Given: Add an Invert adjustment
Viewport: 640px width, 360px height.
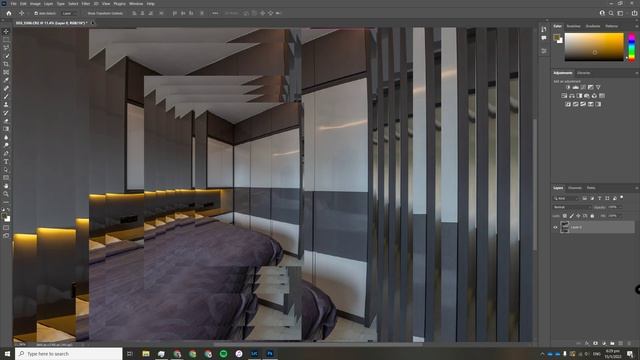Looking at the screenshot, I should pos(568,104).
